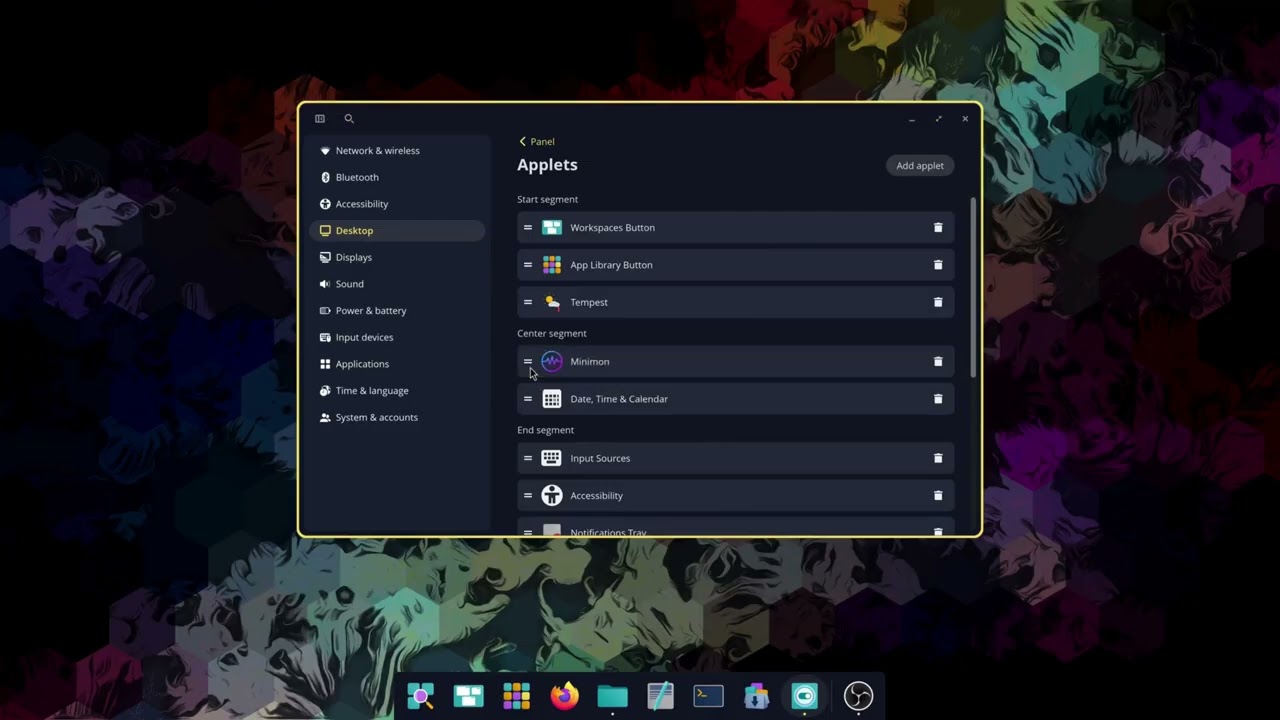
Task: Remove the Minimon applet from center segment
Action: pos(937,361)
